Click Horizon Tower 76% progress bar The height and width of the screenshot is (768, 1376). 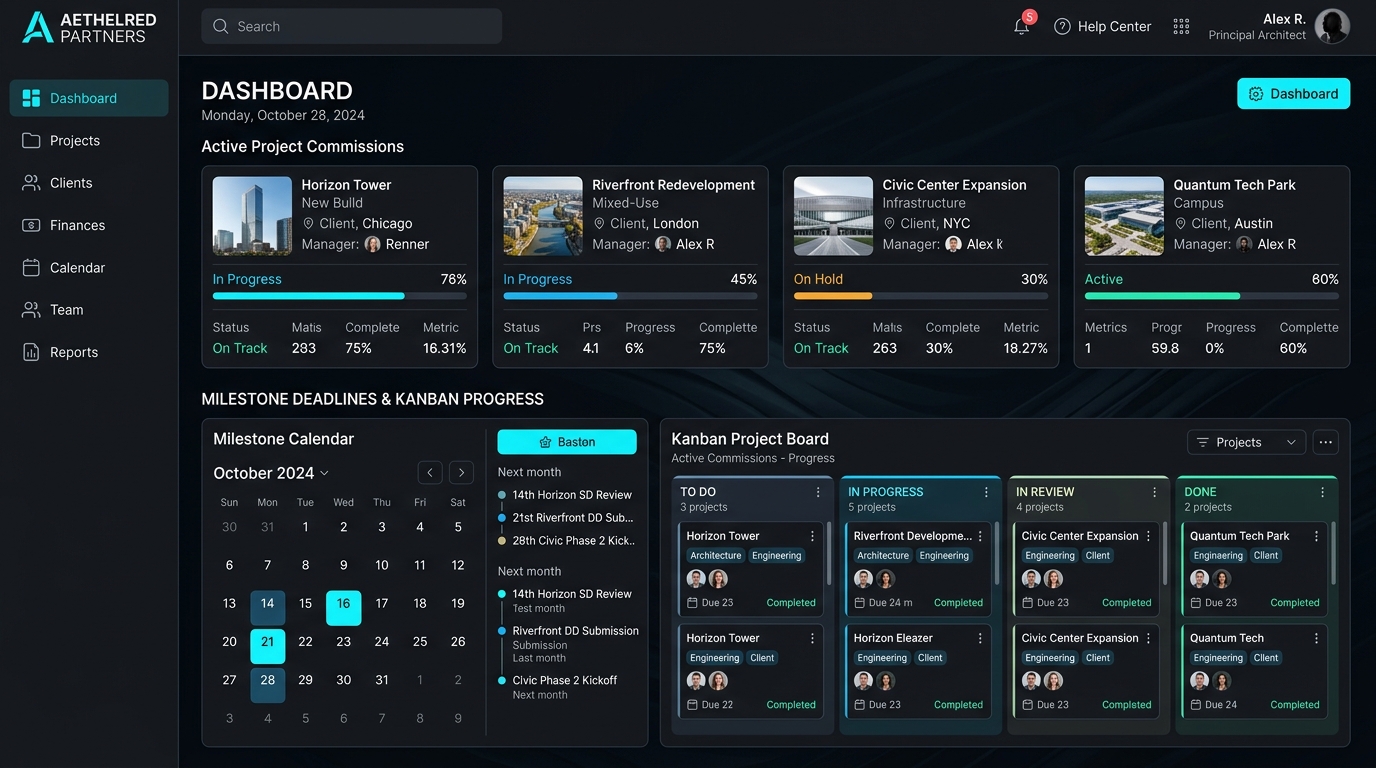(340, 296)
